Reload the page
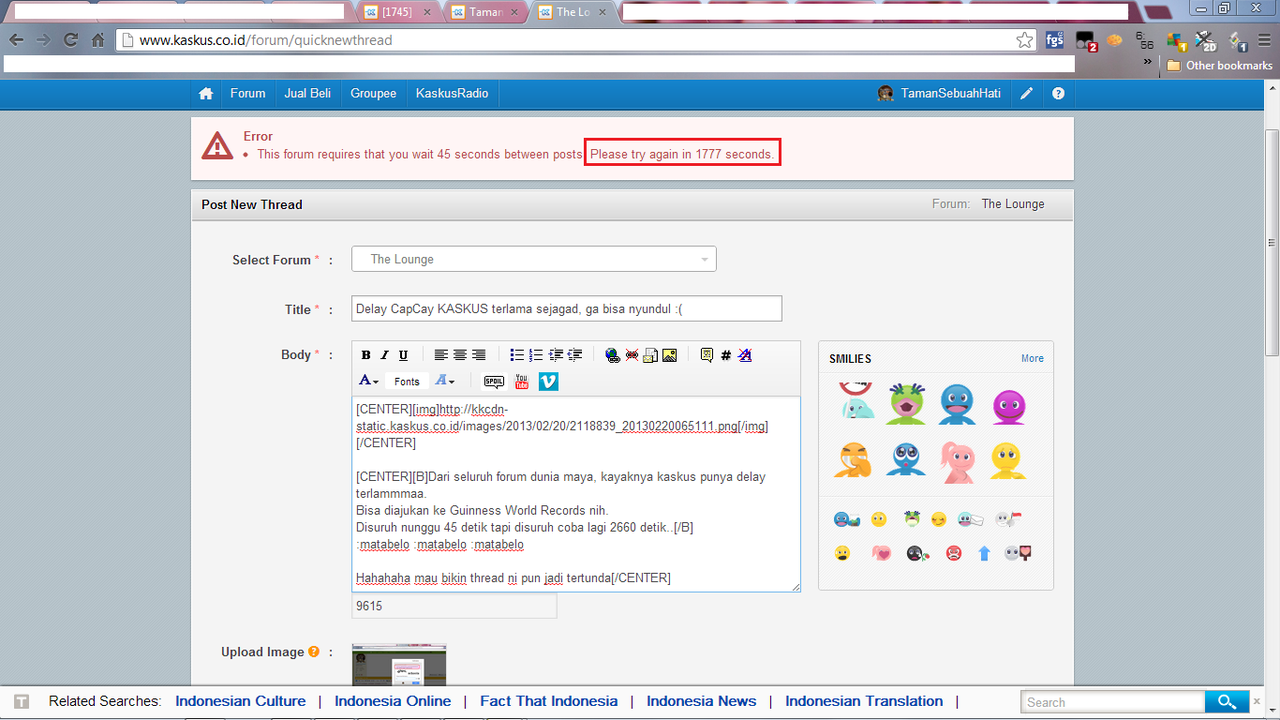The height and width of the screenshot is (720, 1280). pyautogui.click(x=70, y=40)
